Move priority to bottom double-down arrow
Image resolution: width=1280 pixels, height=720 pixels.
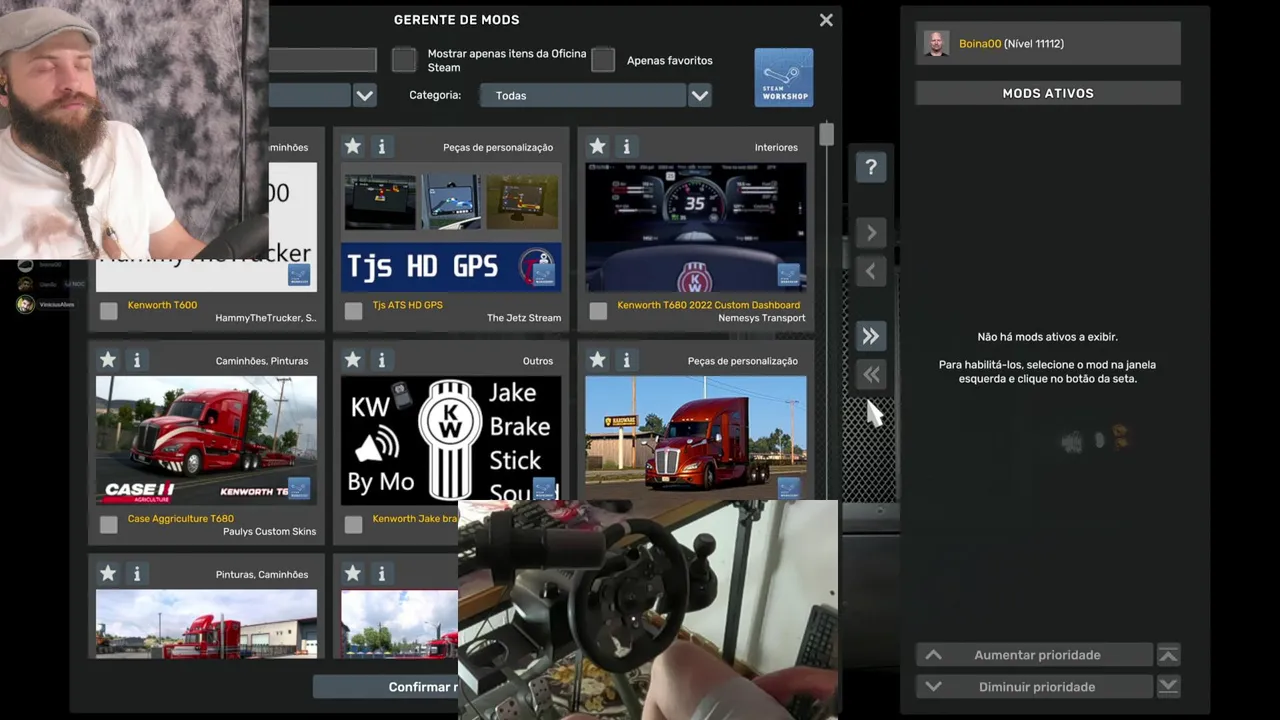pyautogui.click(x=1168, y=687)
